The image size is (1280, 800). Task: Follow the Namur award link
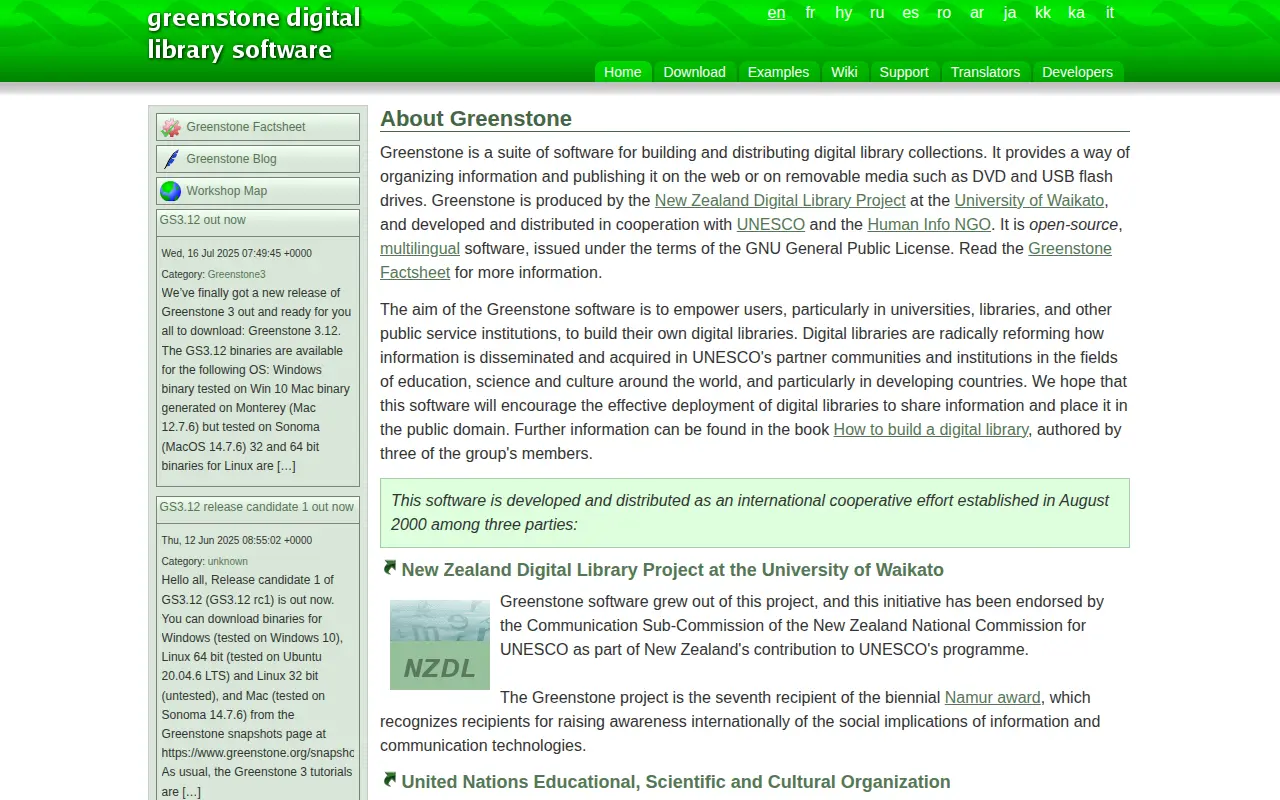993,697
